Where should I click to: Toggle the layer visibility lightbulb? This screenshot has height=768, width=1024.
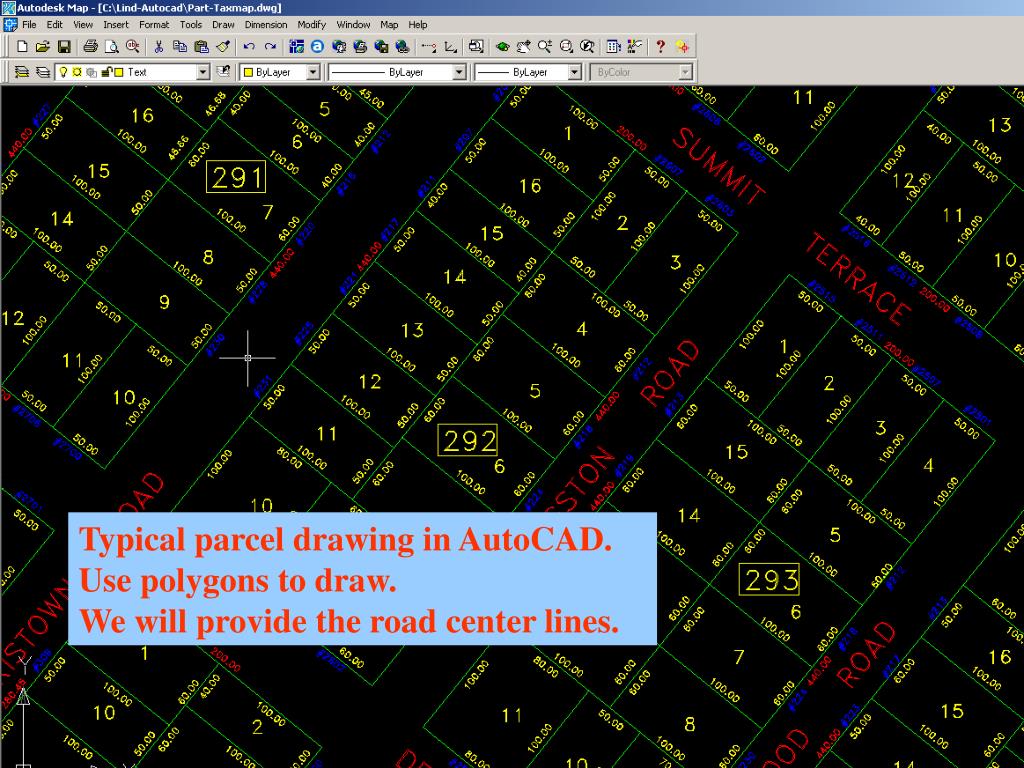click(x=62, y=71)
